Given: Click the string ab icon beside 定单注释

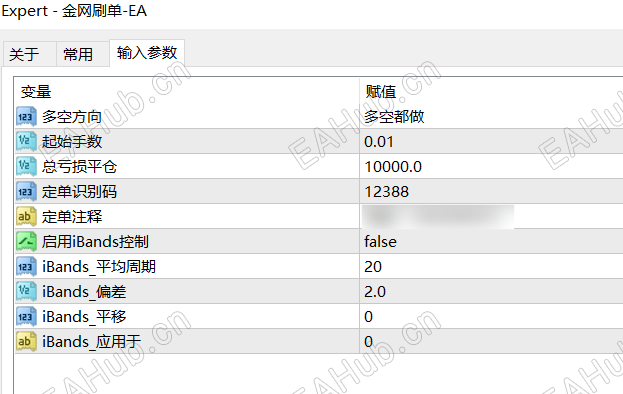Looking at the screenshot, I should (x=26, y=216).
